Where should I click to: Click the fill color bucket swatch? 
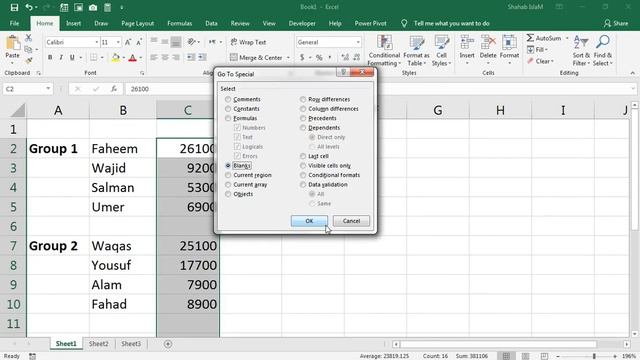[x=116, y=58]
